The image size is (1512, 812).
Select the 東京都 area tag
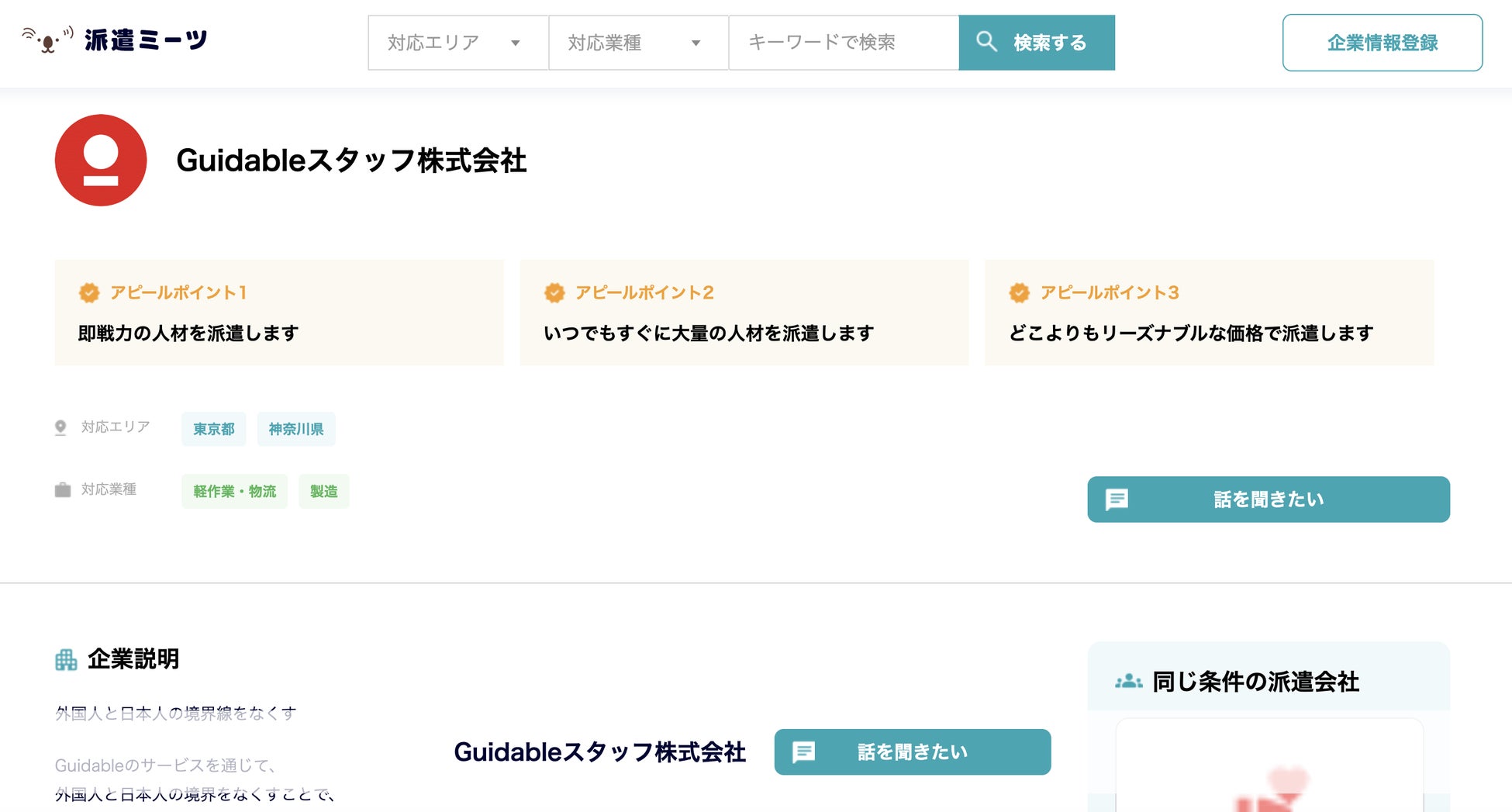[213, 429]
